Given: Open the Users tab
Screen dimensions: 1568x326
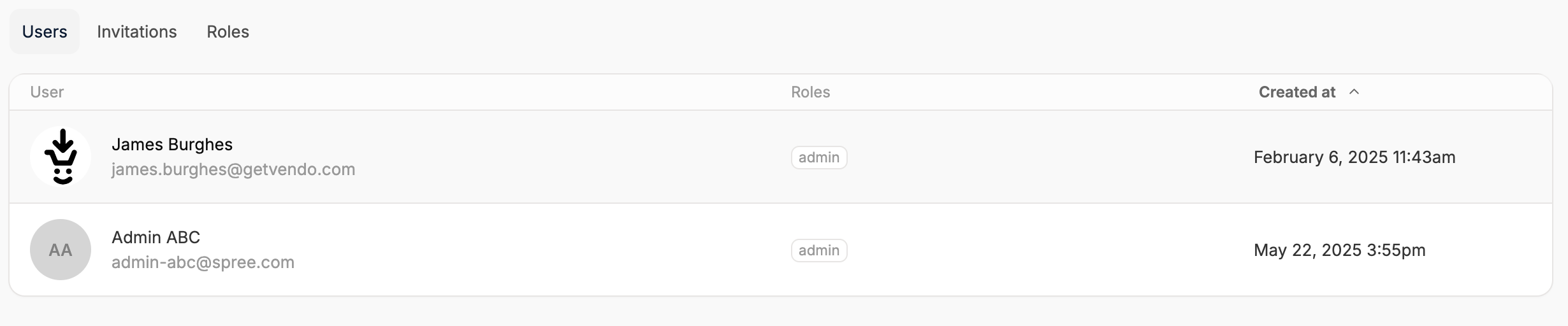Looking at the screenshot, I should (x=45, y=32).
